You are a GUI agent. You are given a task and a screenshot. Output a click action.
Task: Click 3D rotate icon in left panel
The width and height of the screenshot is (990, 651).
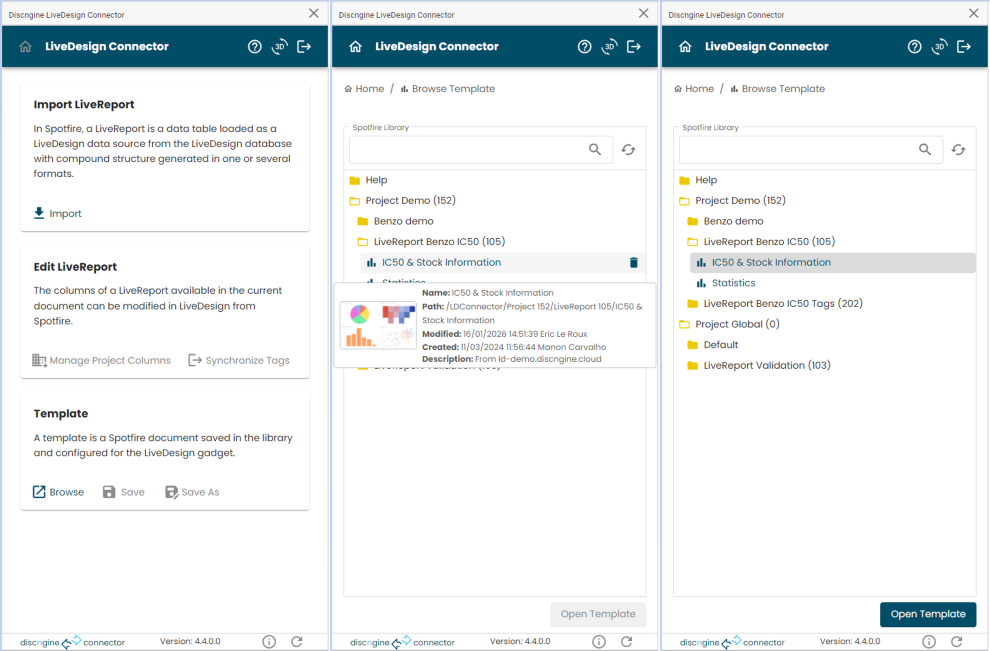(280, 47)
